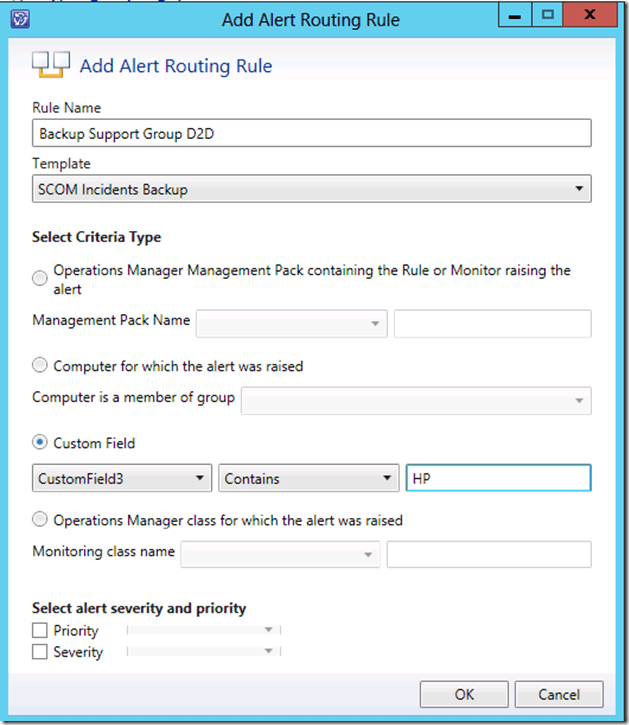Select the Custom Field radio button
Image resolution: width=629 pixels, height=725 pixels.
(41, 443)
